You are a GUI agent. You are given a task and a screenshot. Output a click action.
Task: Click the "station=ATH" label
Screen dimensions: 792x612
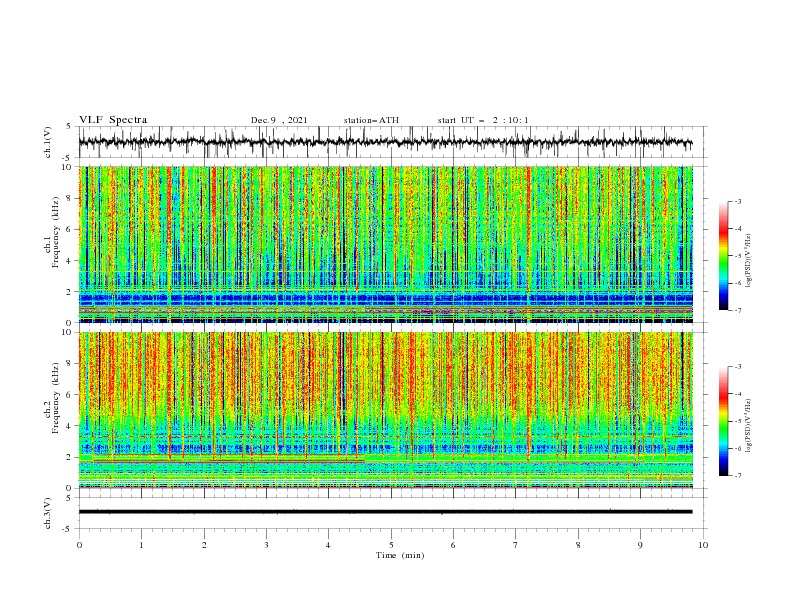coord(371,120)
